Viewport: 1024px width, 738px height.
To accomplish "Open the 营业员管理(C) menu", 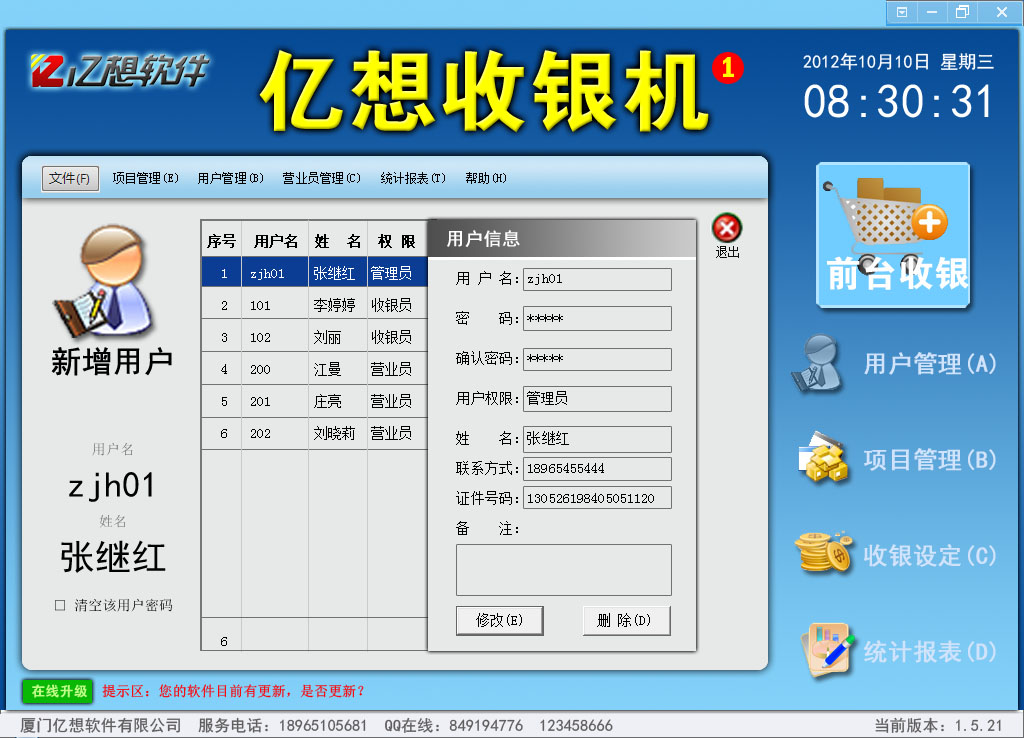I will (321, 178).
